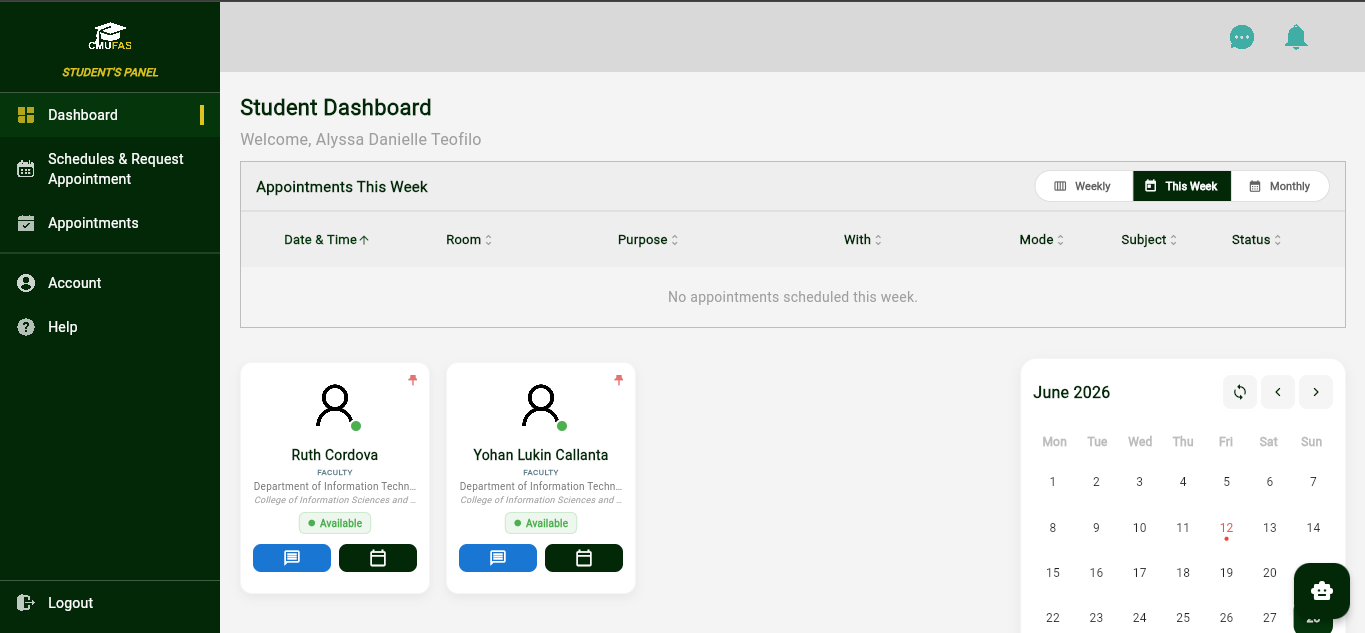Click the Student Dashboard heading
This screenshot has height=633, width=1365.
336,107
